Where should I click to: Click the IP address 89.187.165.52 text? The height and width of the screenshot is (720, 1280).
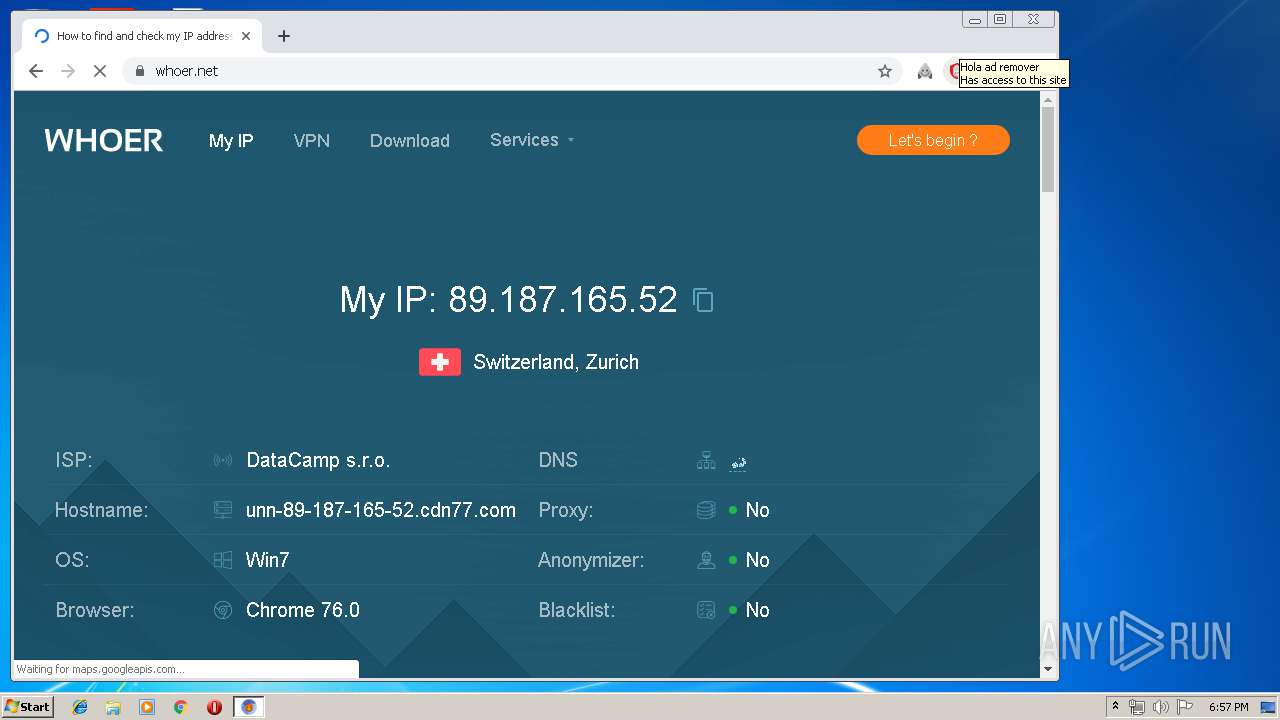tap(563, 300)
